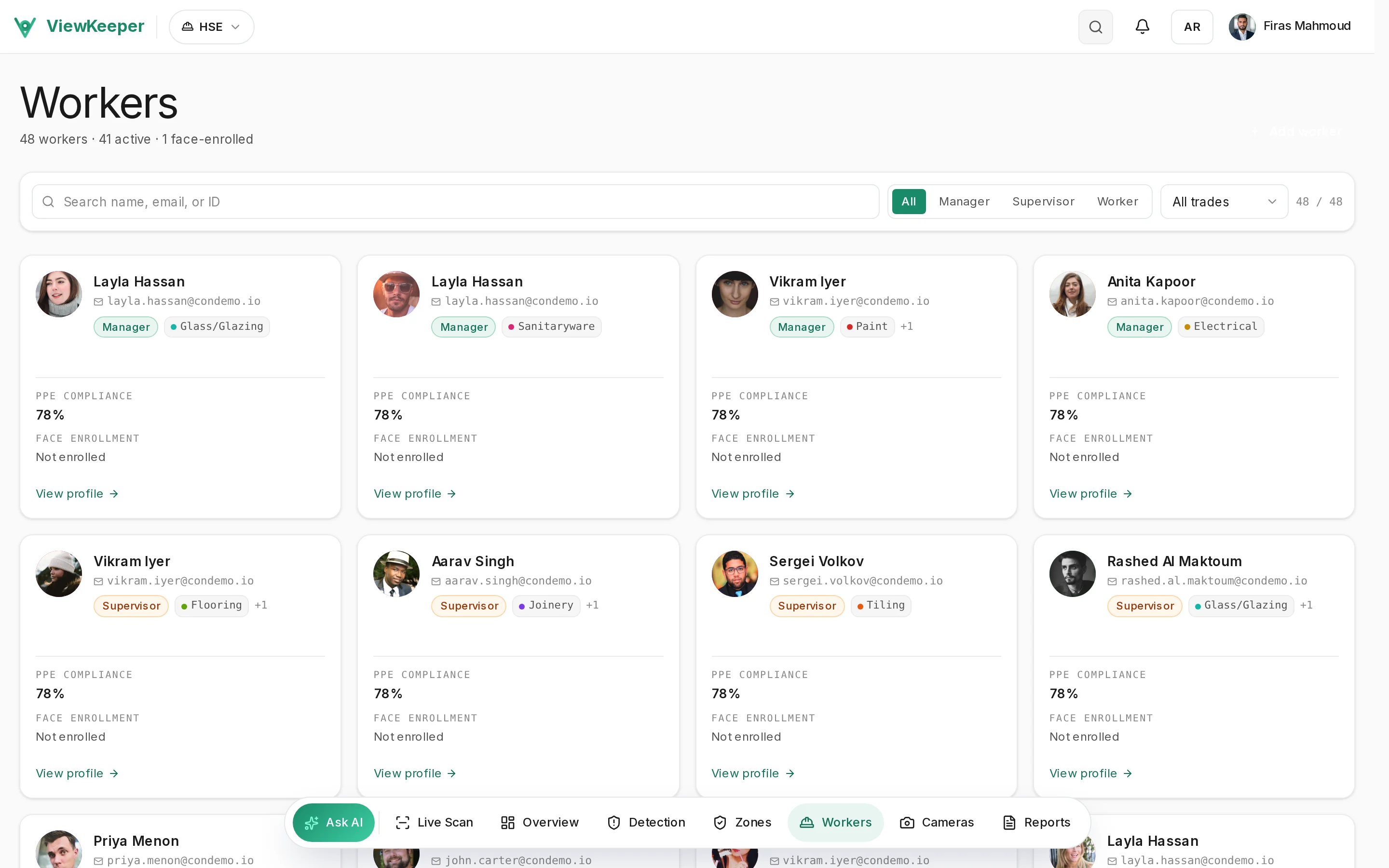1389x868 pixels.
Task: Click the Sanitaryware trade tag
Action: point(551,326)
